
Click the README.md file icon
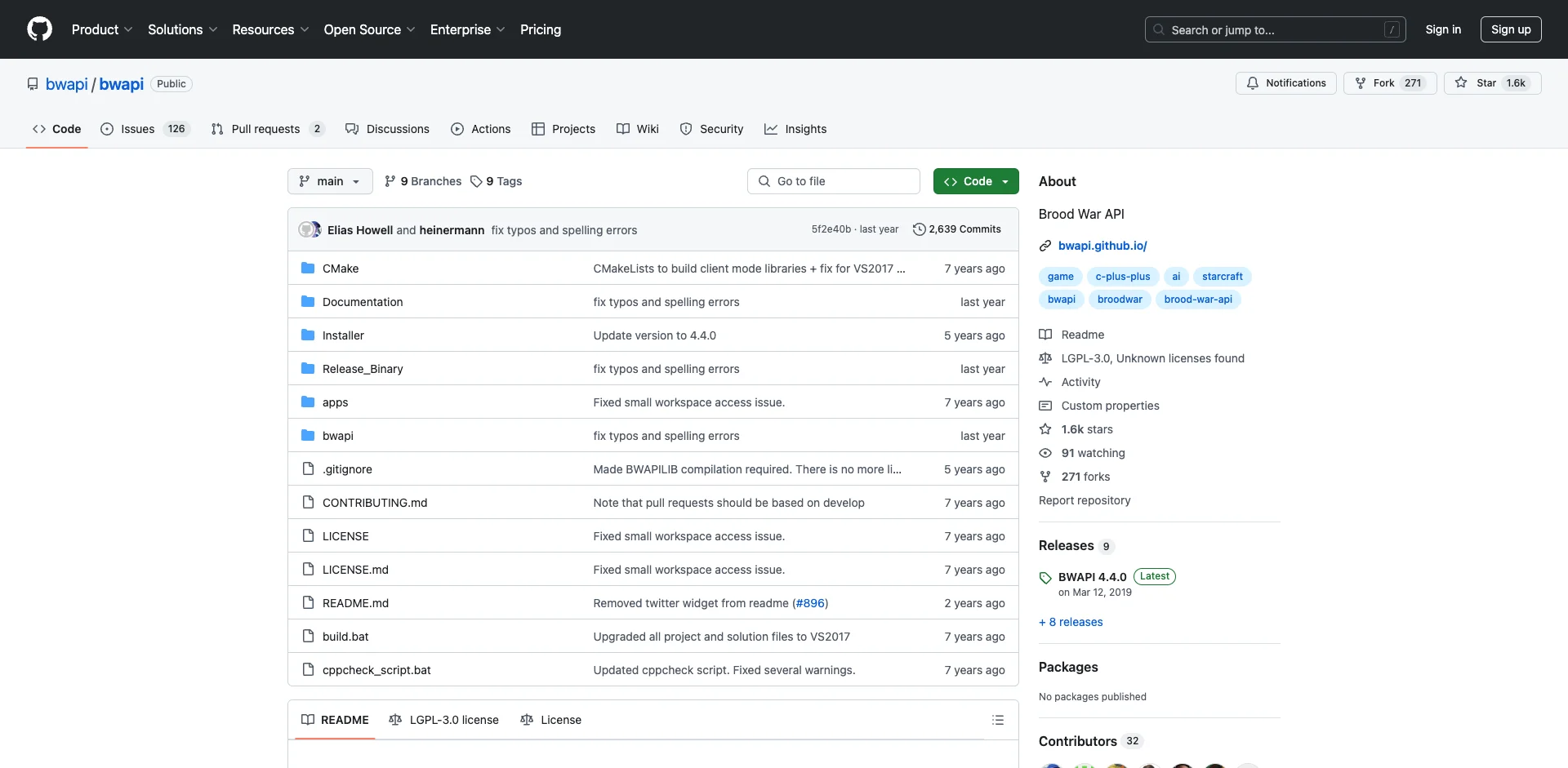(x=308, y=603)
